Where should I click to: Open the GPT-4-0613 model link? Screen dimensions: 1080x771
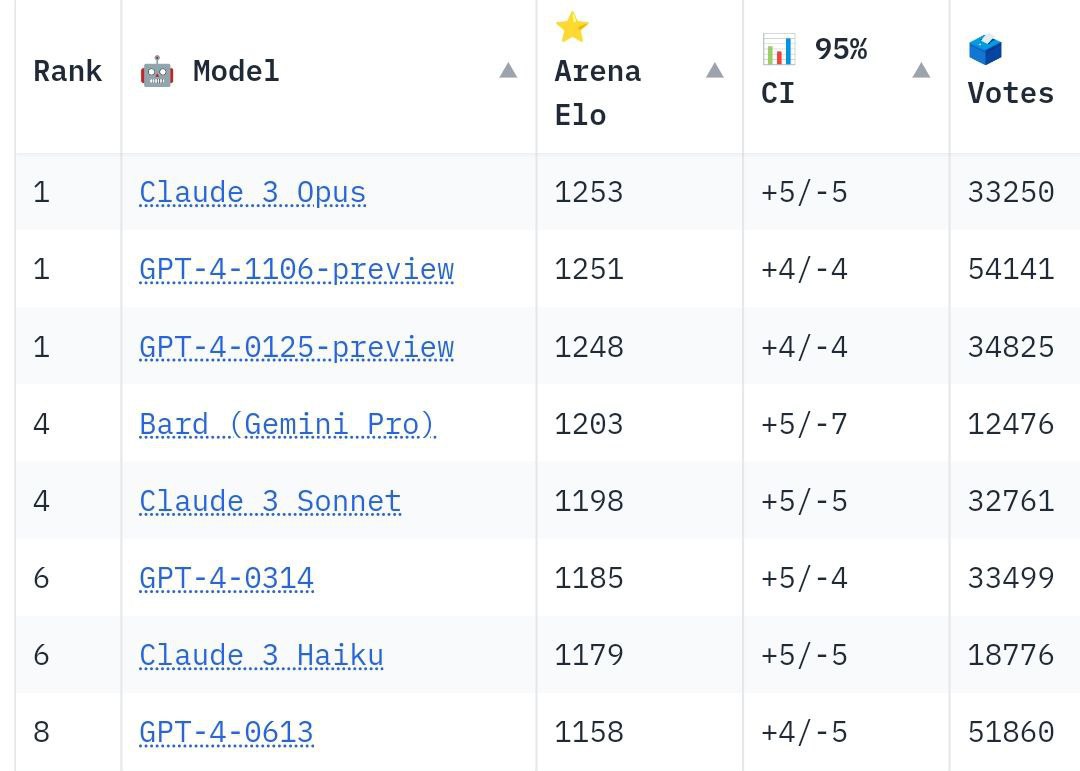coord(226,732)
